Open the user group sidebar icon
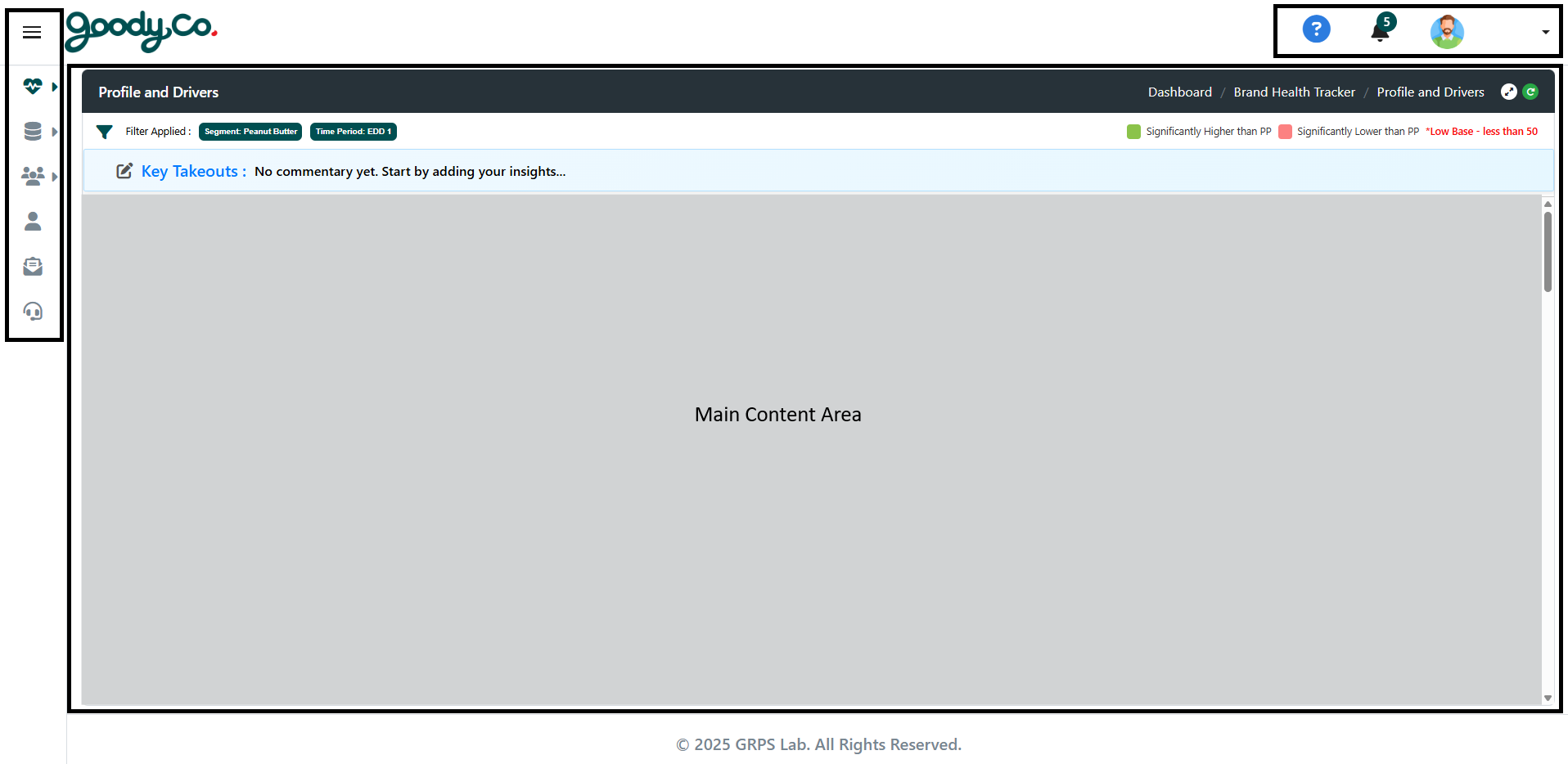Viewport: 1568px width, 764px height. pos(33,177)
